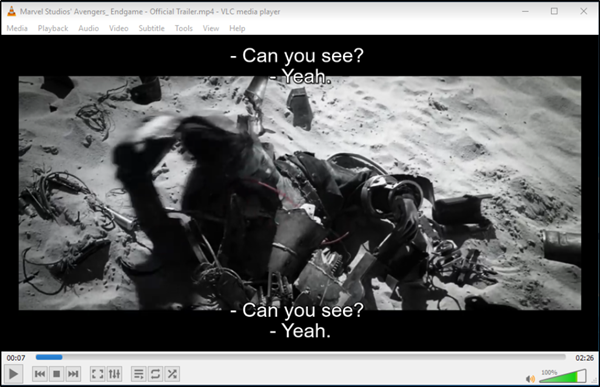600x387 pixels.
Task: Seek on the playback progress bar
Action: [301, 357]
